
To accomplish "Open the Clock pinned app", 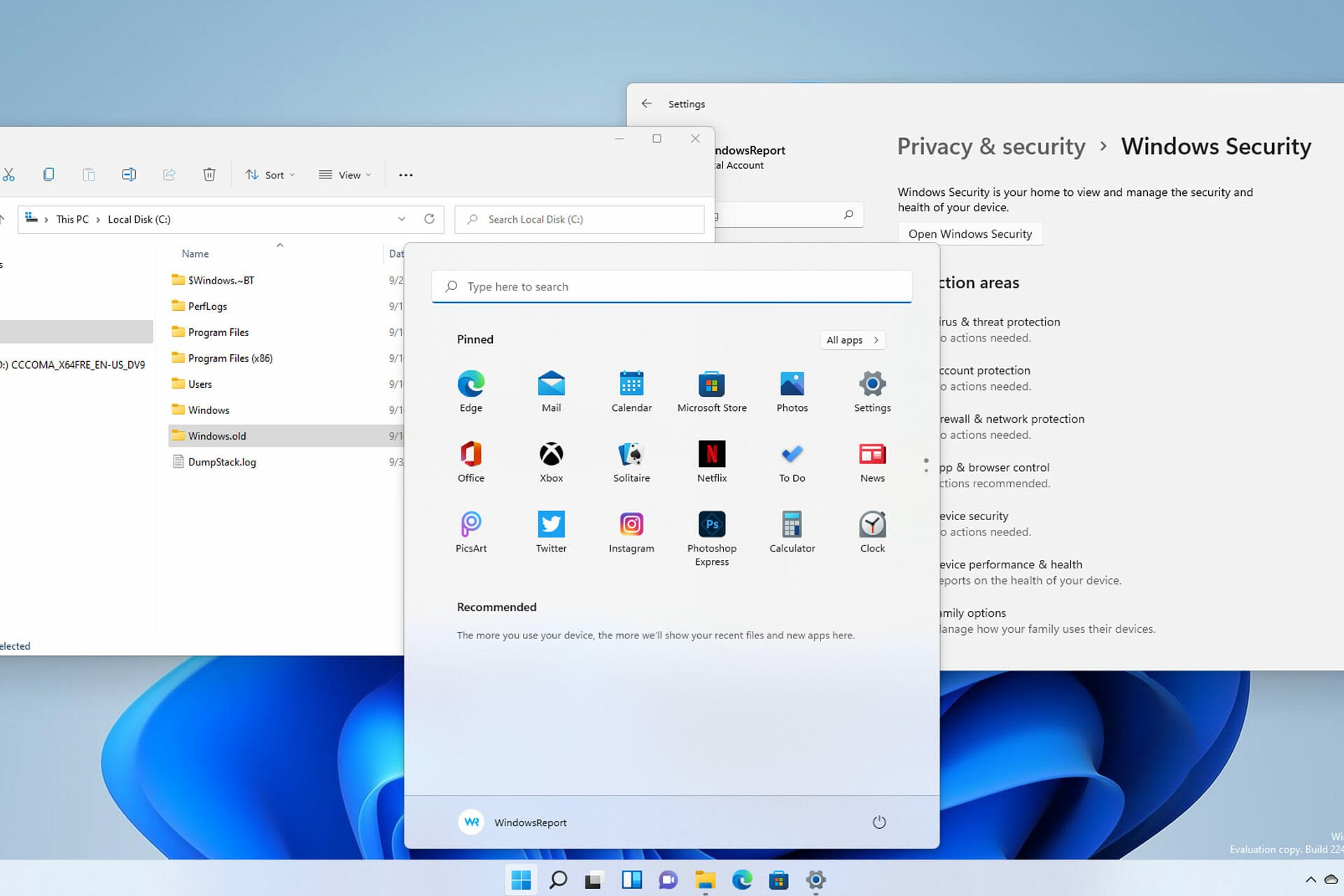I will (872, 532).
